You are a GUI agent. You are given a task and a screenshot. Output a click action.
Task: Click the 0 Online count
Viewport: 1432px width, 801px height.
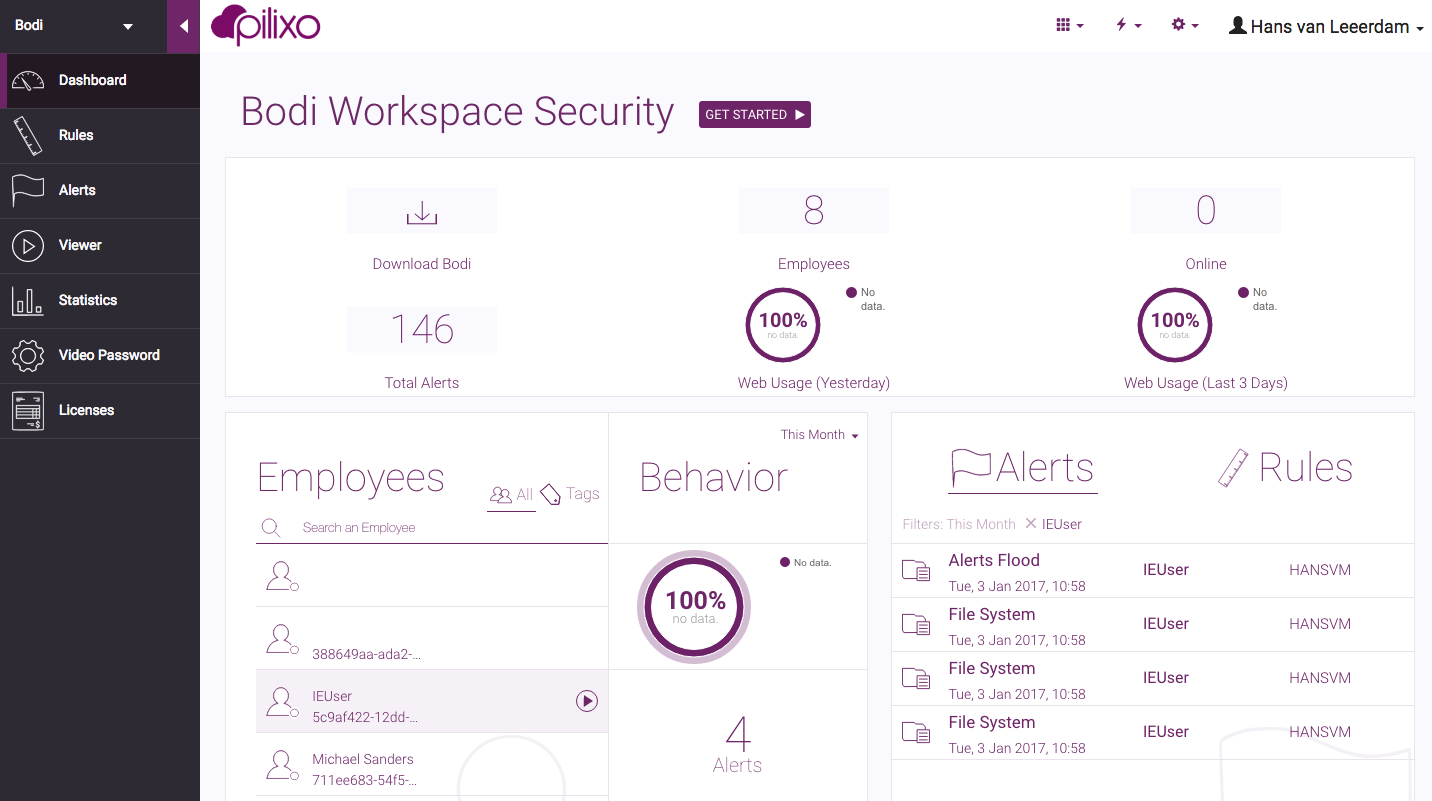[x=1206, y=211]
